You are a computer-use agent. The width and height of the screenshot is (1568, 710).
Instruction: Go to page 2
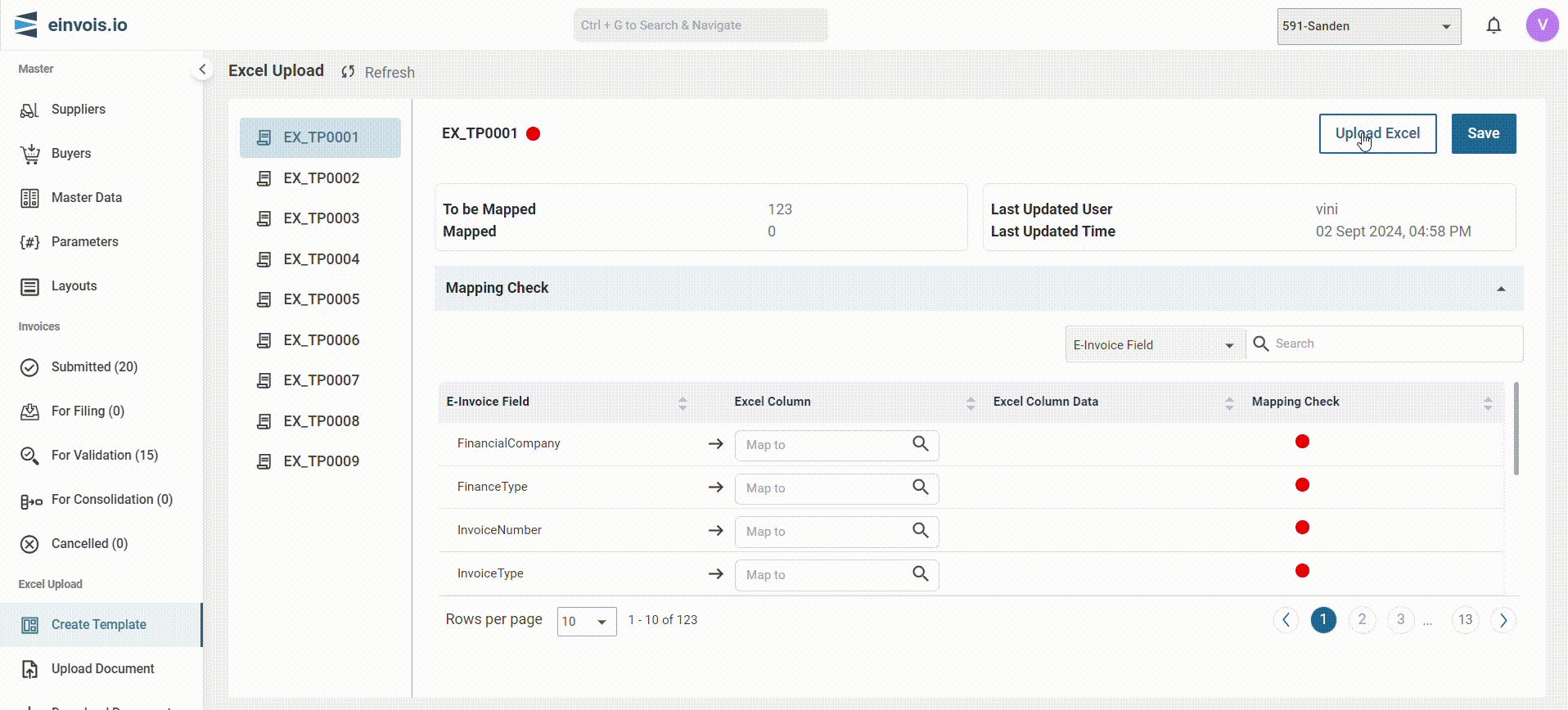1362,620
